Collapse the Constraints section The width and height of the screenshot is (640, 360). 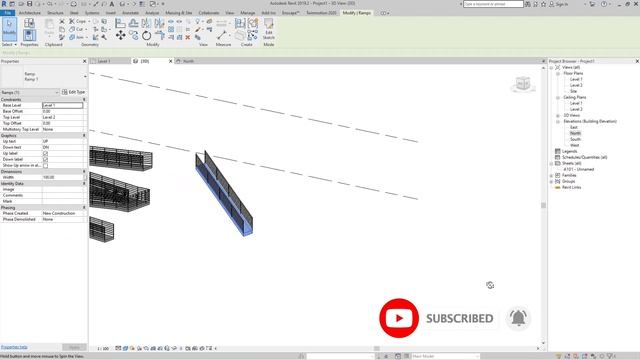point(84,100)
